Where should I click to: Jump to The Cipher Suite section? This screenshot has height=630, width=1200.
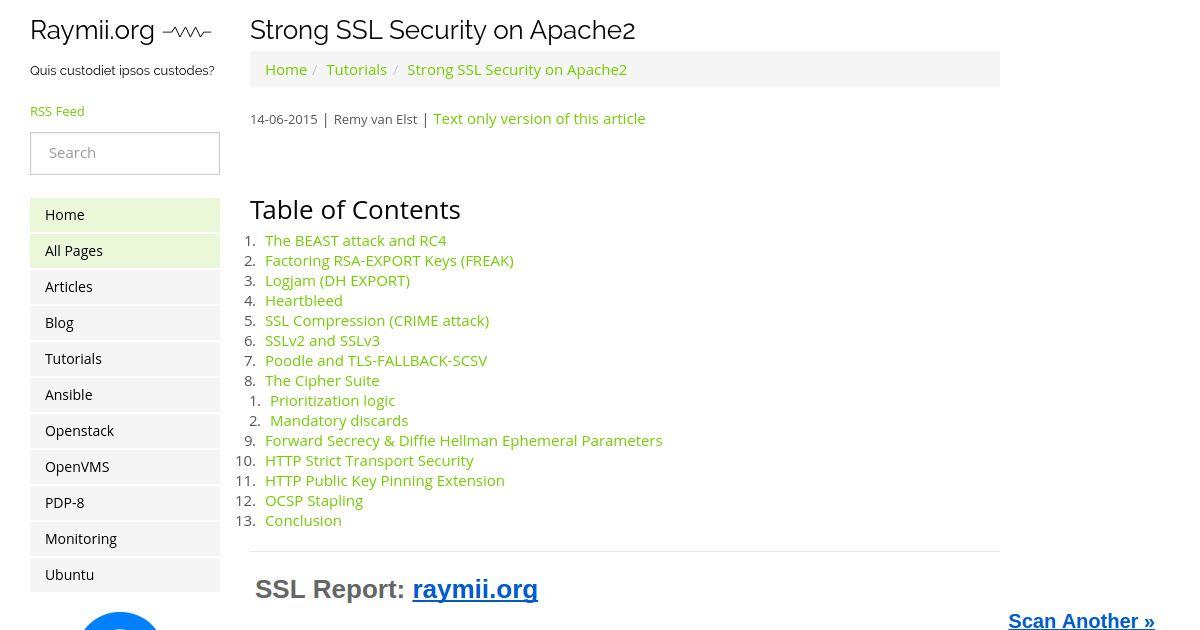(x=322, y=380)
